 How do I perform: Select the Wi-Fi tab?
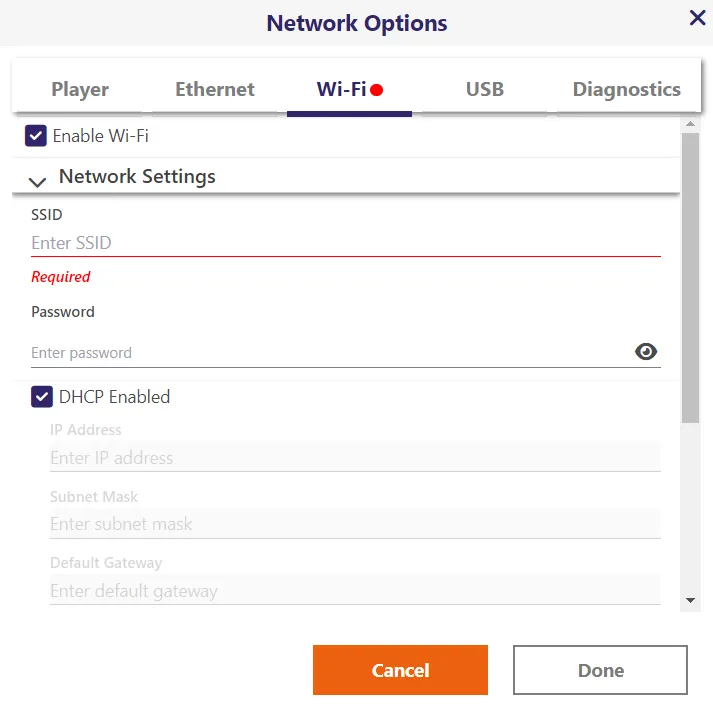pos(349,89)
